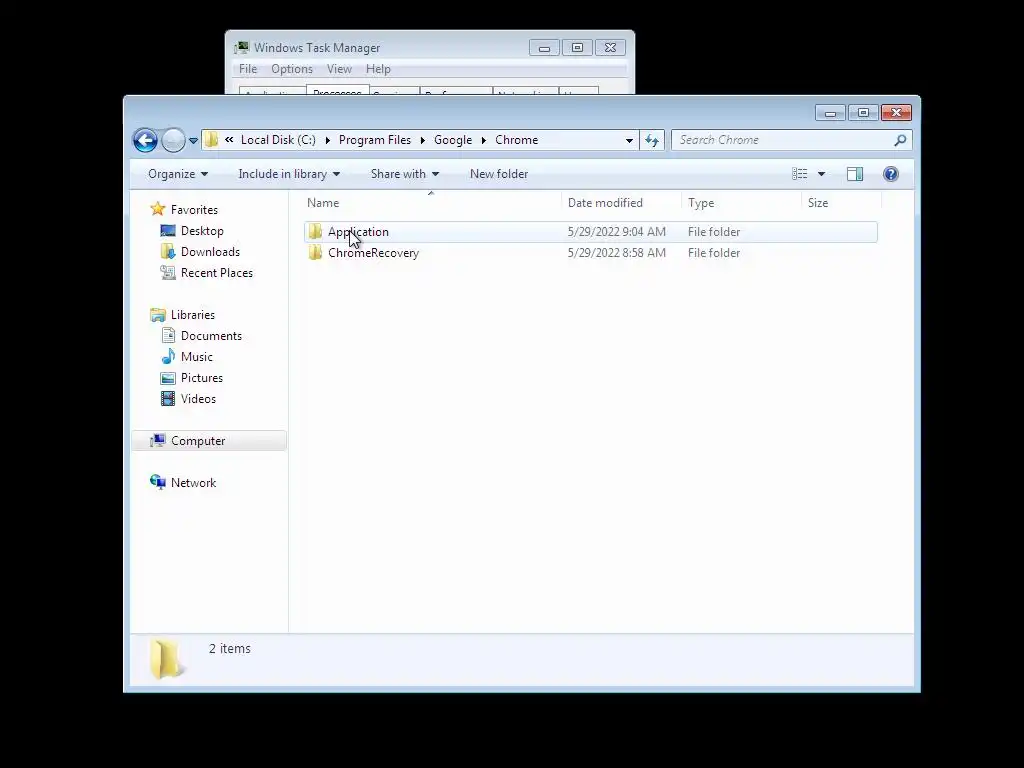The height and width of the screenshot is (768, 1024).
Task: Click the greyed Forward navigation arrow
Action: click(x=173, y=140)
